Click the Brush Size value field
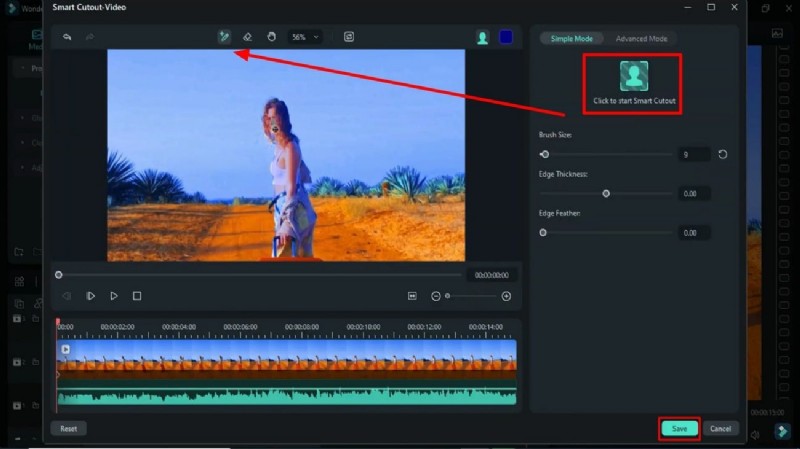Image resolution: width=800 pixels, height=449 pixels. [695, 155]
